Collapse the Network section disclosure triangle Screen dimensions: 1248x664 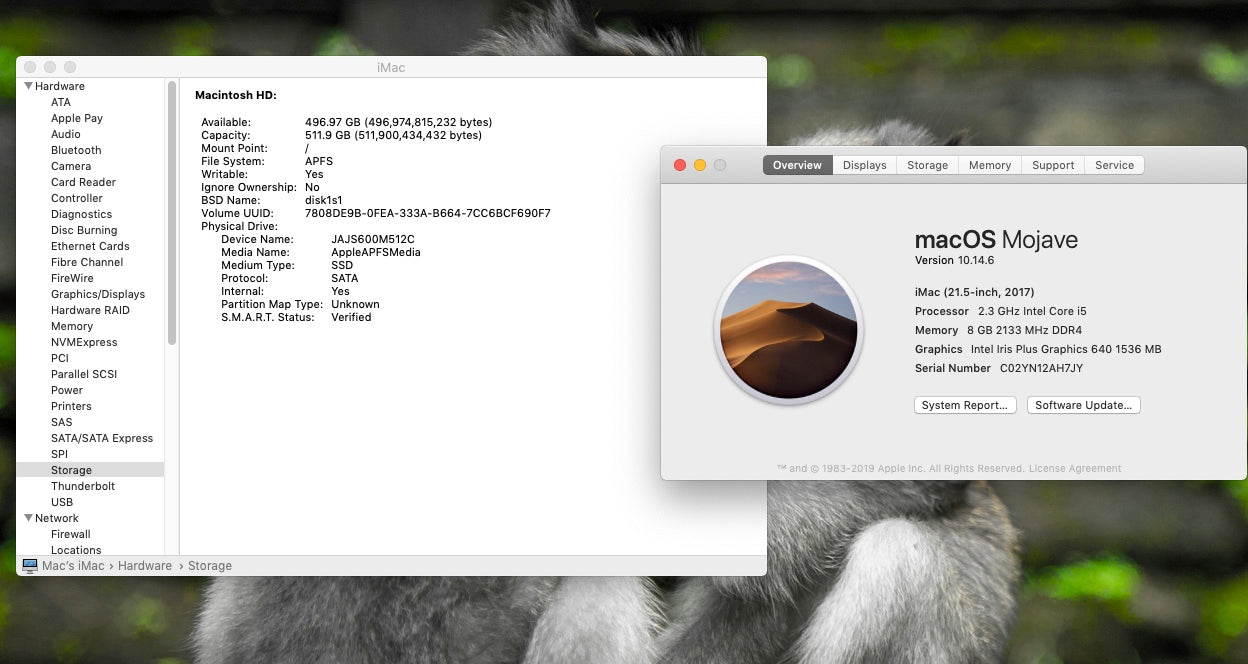click(x=28, y=518)
